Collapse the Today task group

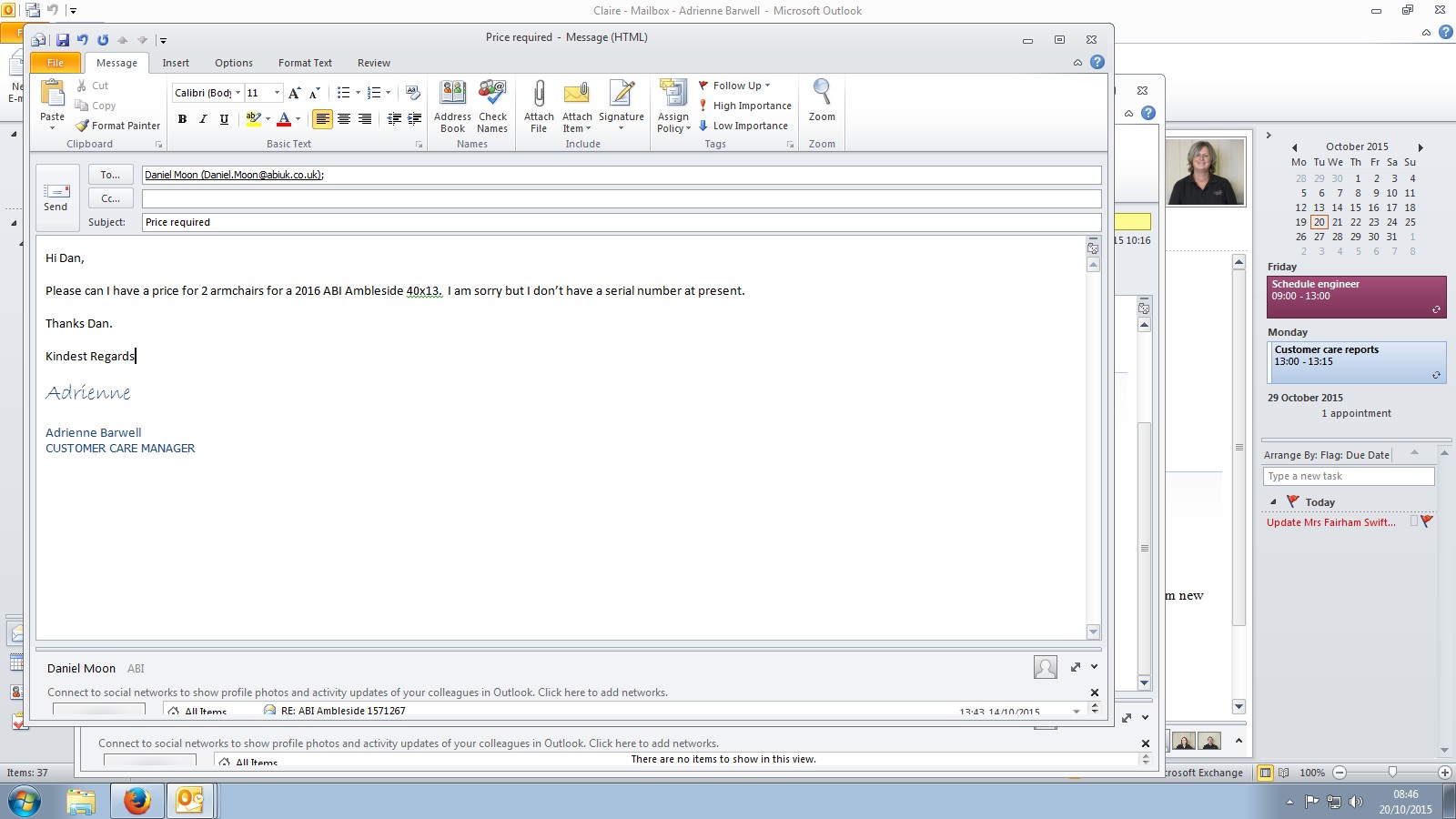(1273, 502)
